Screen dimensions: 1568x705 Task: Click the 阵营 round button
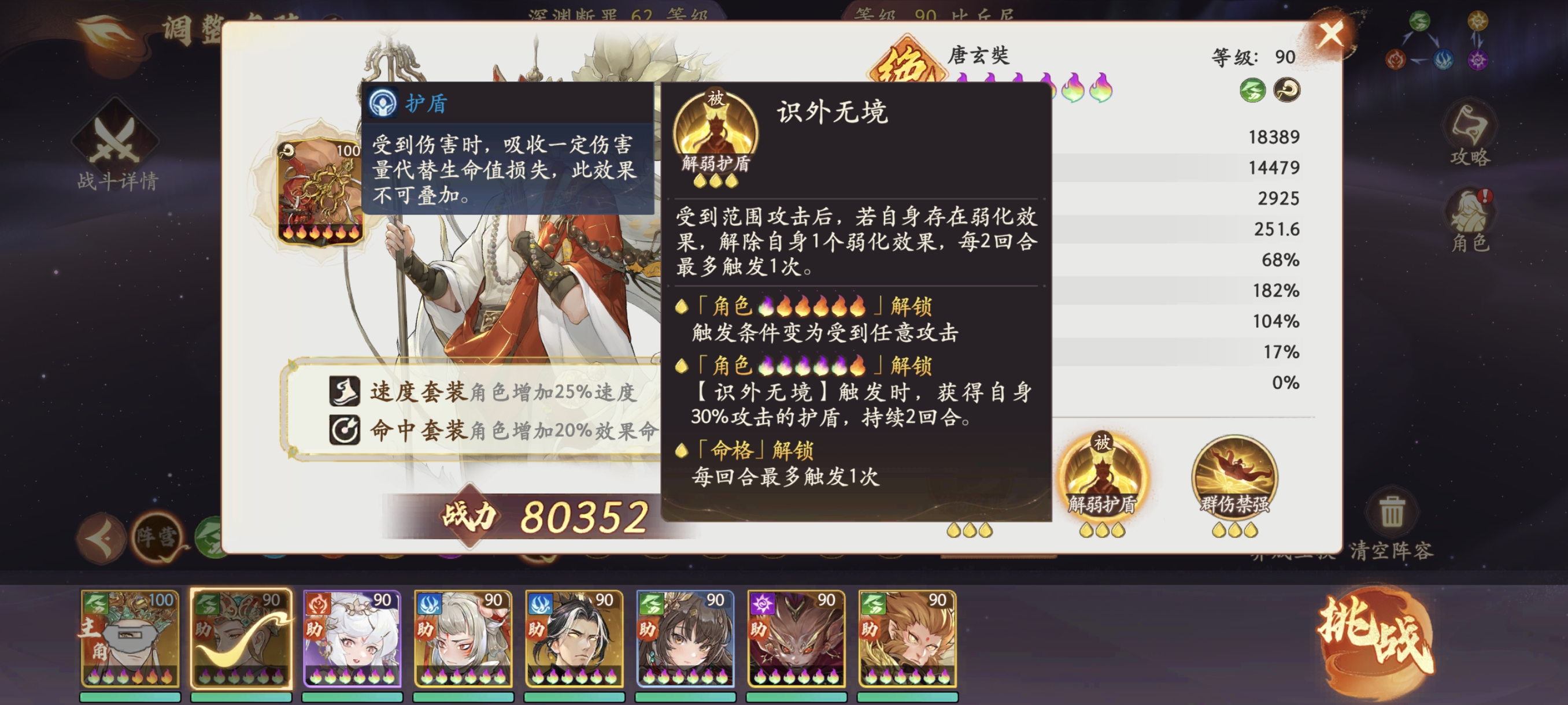[x=157, y=536]
